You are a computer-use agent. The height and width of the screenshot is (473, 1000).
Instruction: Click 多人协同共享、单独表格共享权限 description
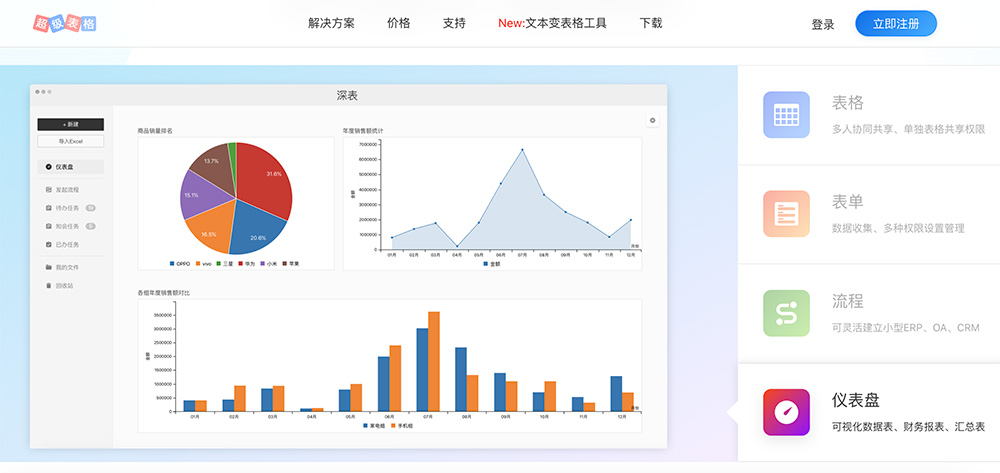(908, 129)
